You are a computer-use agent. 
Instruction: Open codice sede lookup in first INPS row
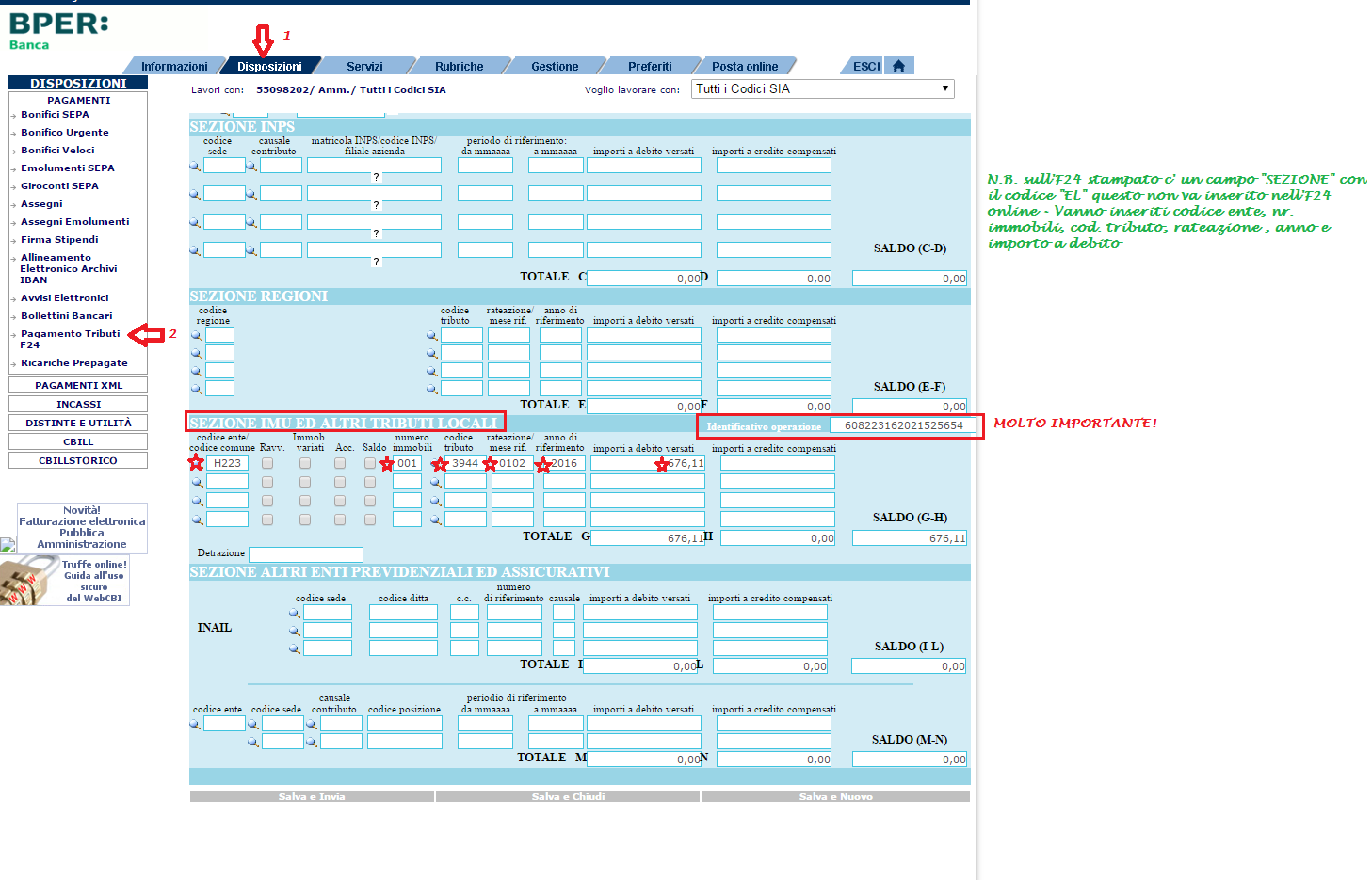[195, 166]
